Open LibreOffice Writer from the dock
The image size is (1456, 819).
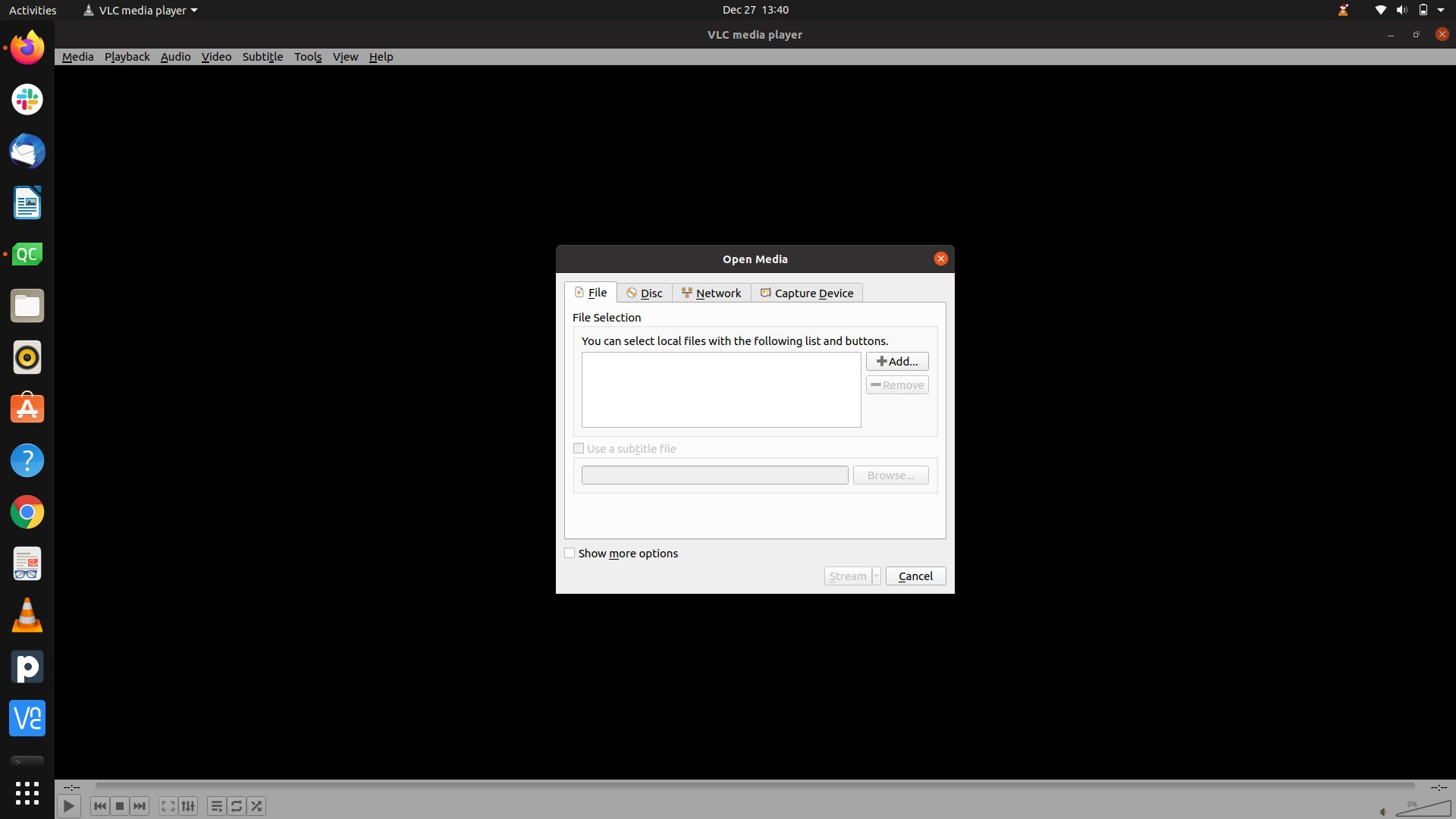coord(27,202)
